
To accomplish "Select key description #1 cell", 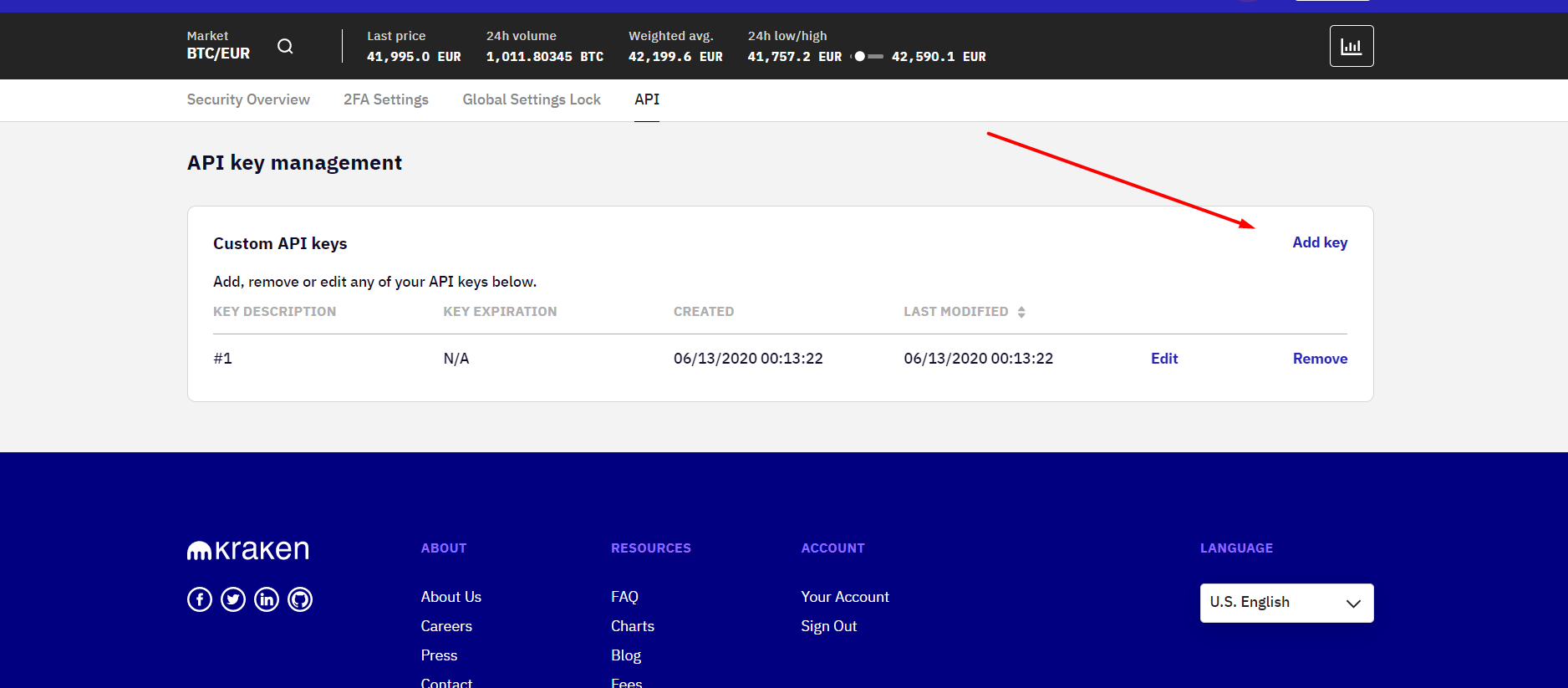I will (222, 359).
